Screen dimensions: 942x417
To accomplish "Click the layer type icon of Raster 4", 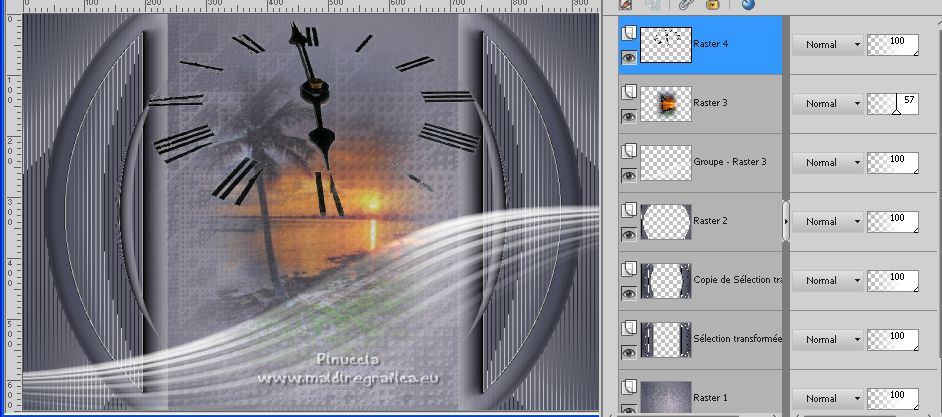I will point(628,33).
